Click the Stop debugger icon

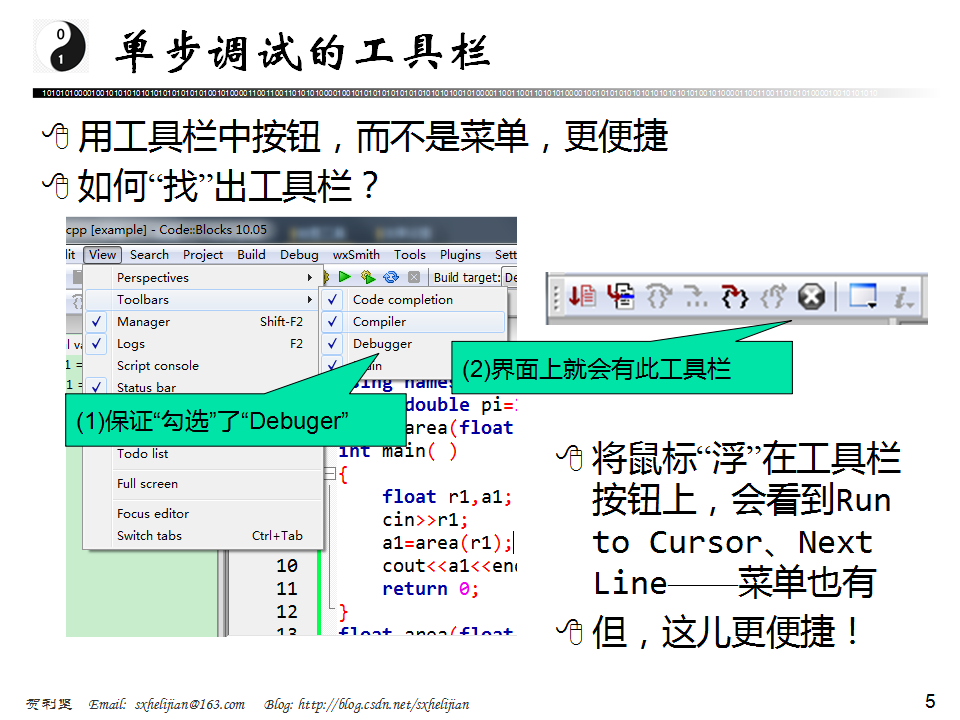pos(811,297)
